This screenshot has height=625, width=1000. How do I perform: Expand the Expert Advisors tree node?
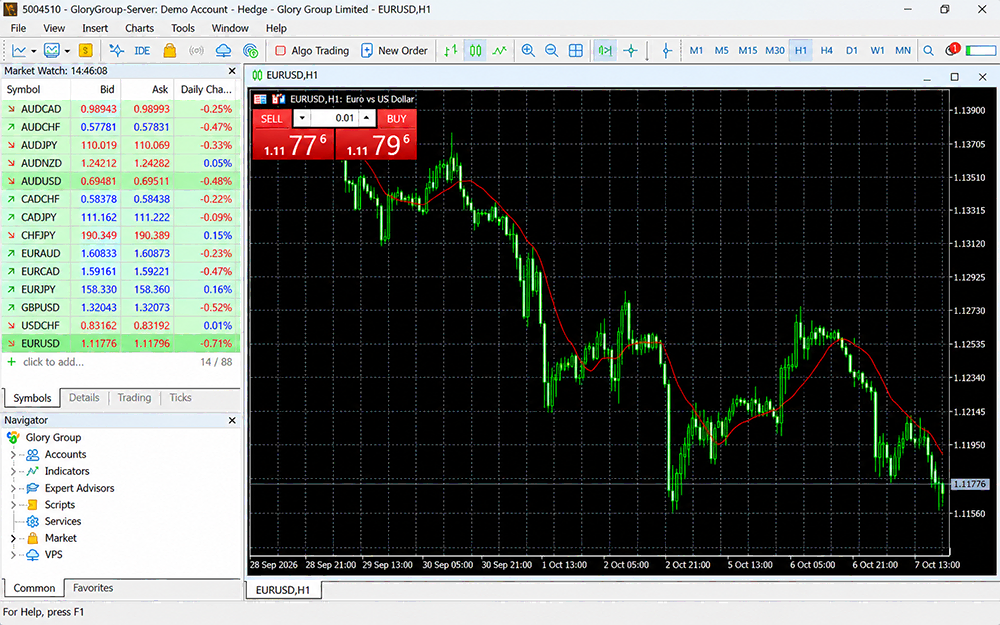click(13, 489)
